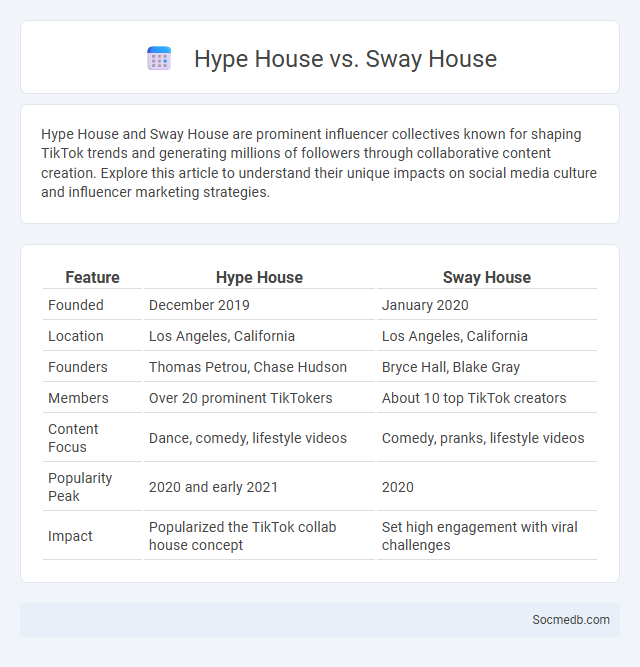The image size is (640, 667).
Task: Click the 'Popularity Peak' row label
Action: [x=80, y=487]
